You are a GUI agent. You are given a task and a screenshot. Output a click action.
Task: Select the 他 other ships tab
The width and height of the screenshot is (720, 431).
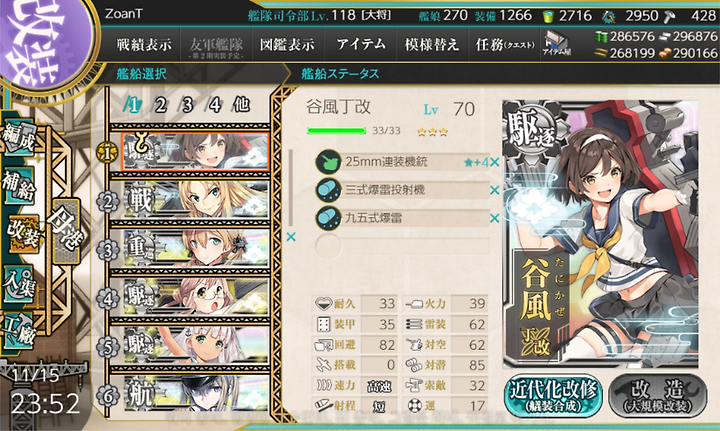pyautogui.click(x=242, y=105)
